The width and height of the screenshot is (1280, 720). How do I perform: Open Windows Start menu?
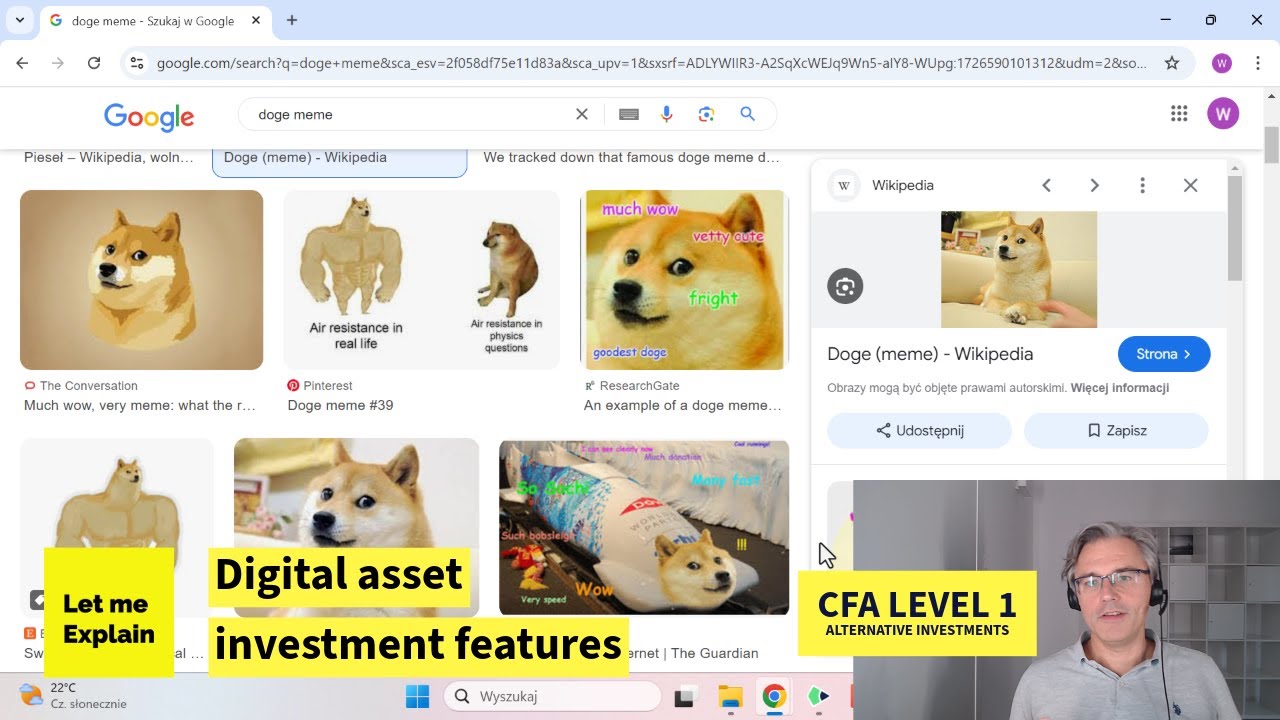click(x=418, y=696)
